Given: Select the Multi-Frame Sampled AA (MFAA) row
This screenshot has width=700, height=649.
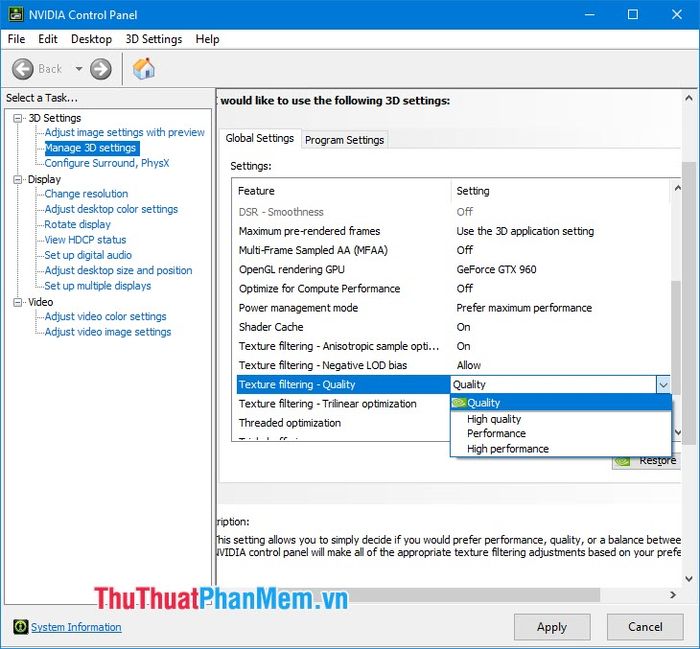Looking at the screenshot, I should (x=451, y=250).
